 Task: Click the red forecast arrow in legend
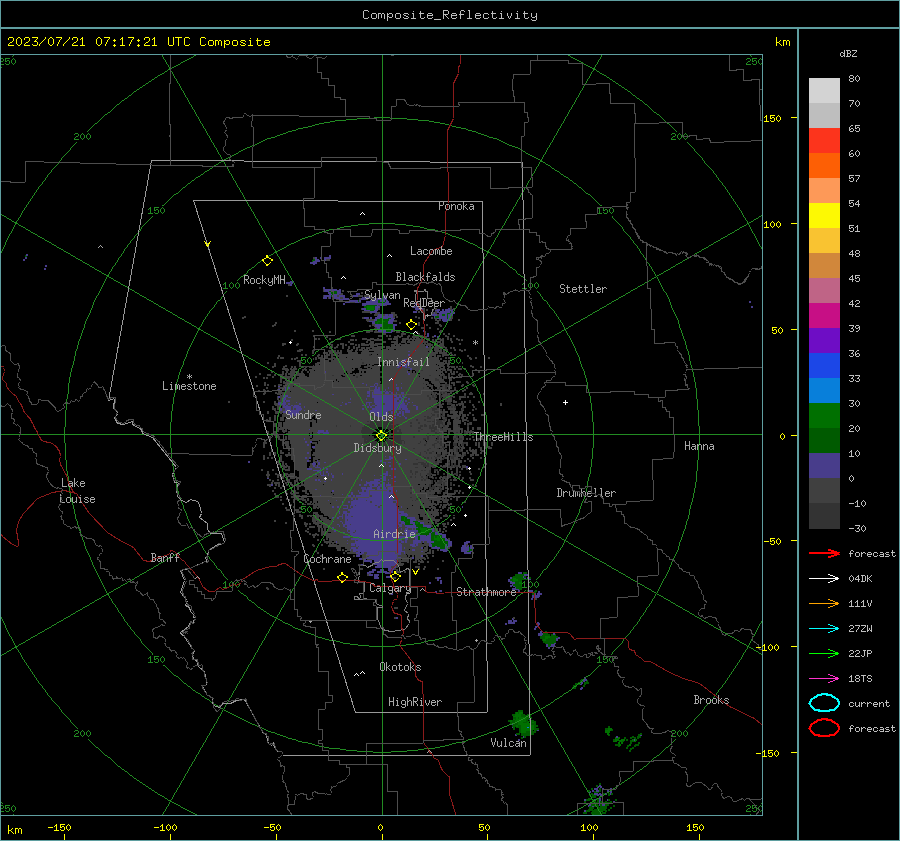click(824, 553)
